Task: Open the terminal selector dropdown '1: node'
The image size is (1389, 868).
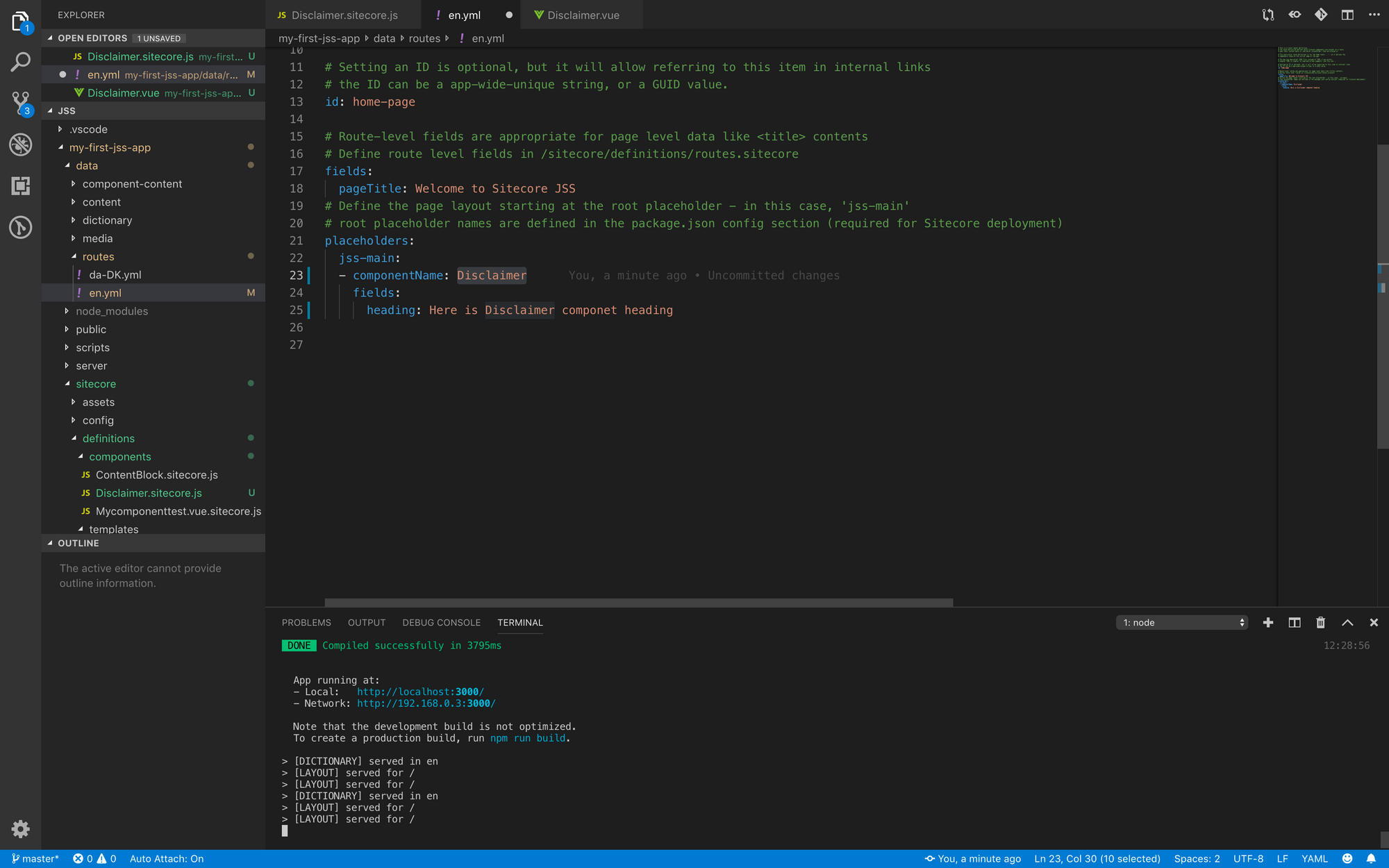Action: click(1182, 622)
